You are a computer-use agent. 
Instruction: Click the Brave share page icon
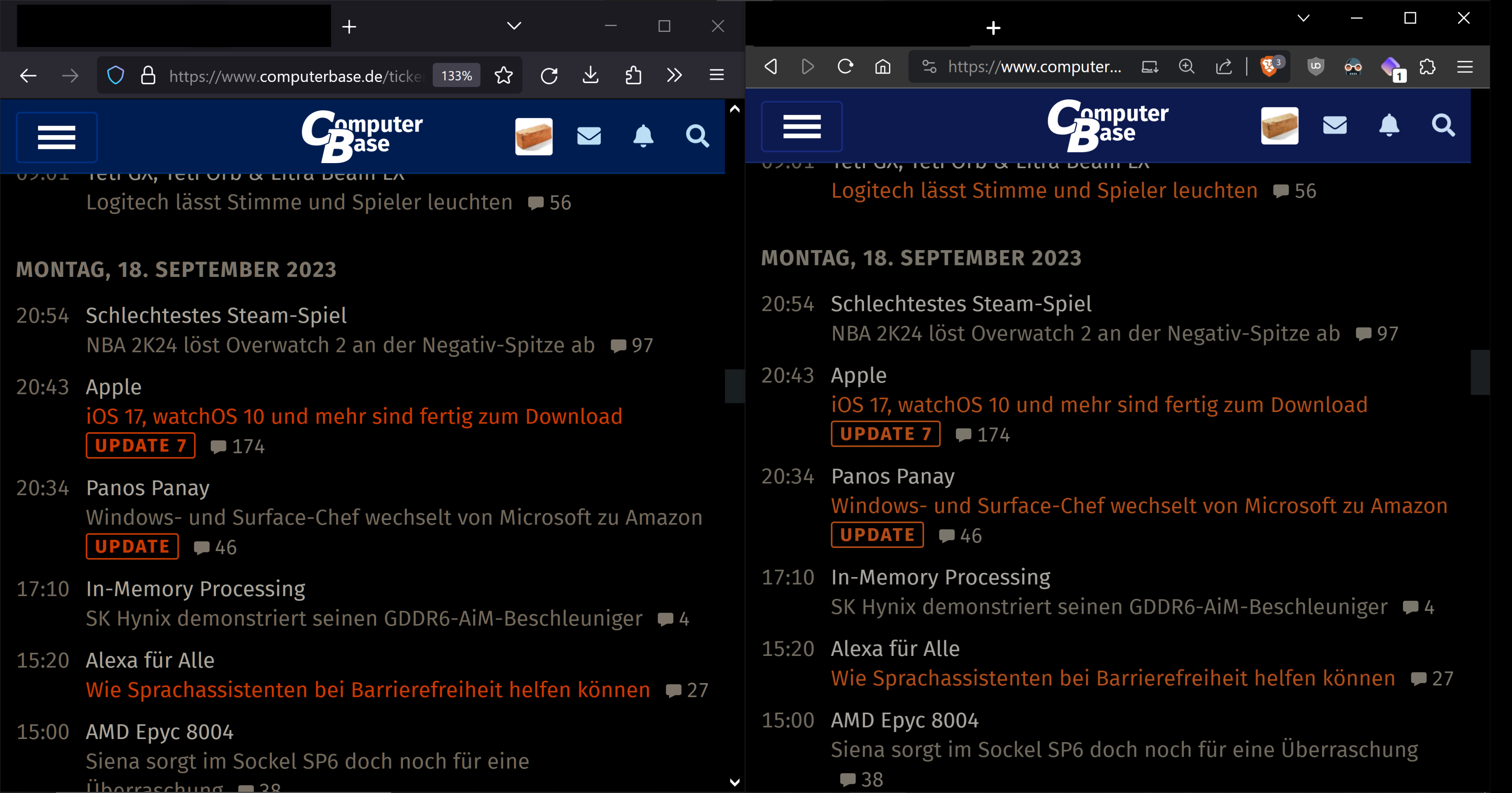(1224, 67)
